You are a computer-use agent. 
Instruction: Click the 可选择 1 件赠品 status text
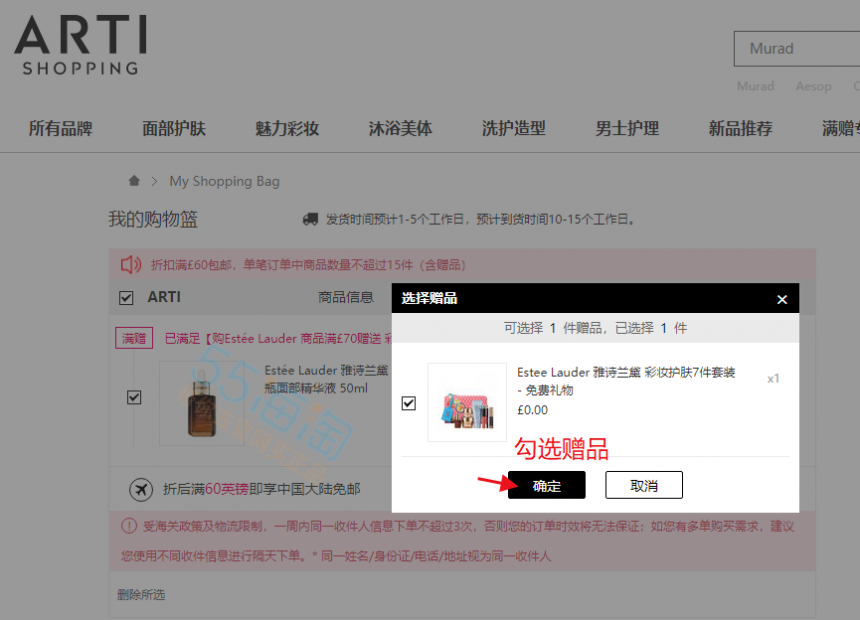point(596,328)
